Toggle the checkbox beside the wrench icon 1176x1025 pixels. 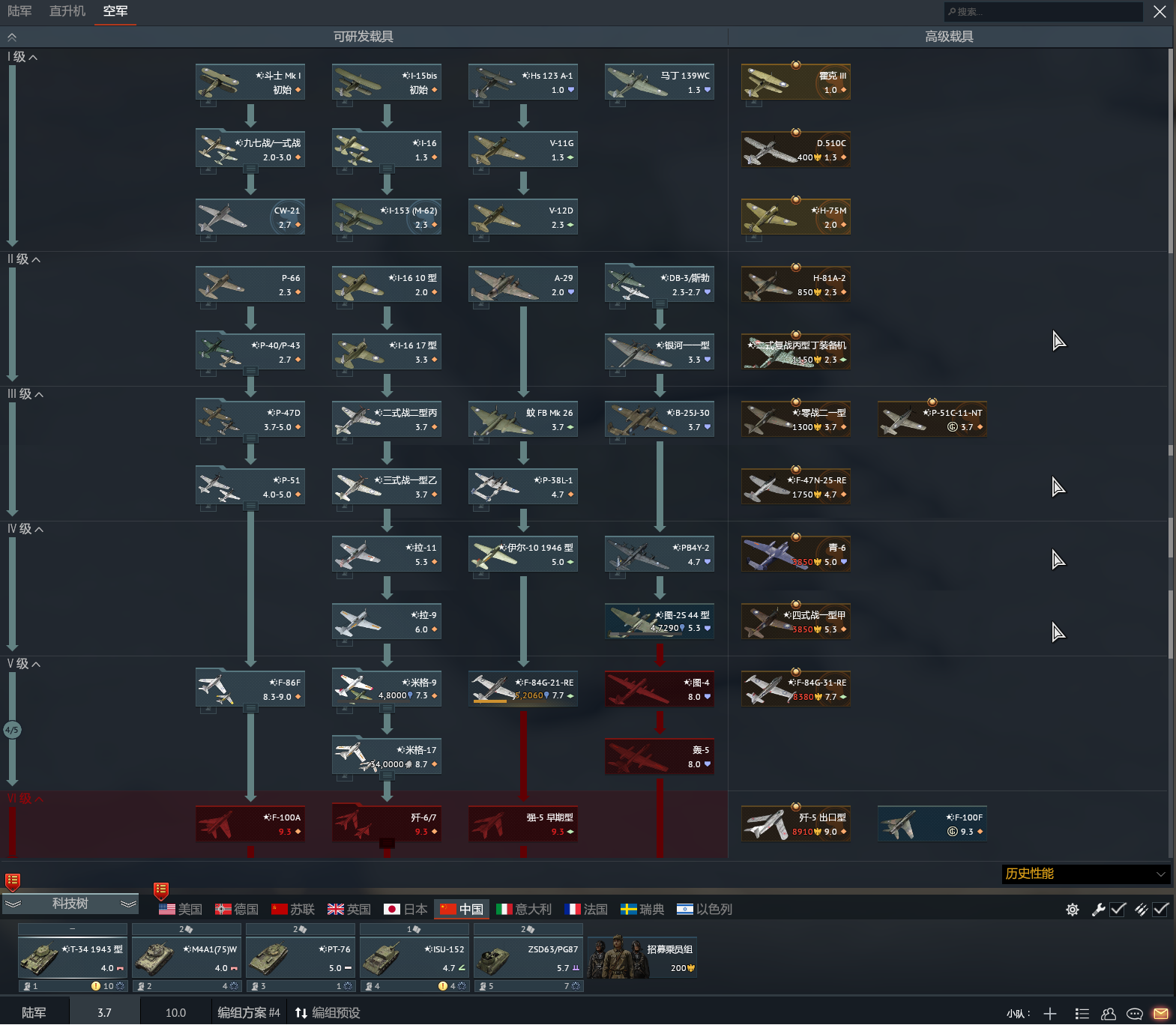click(1118, 910)
